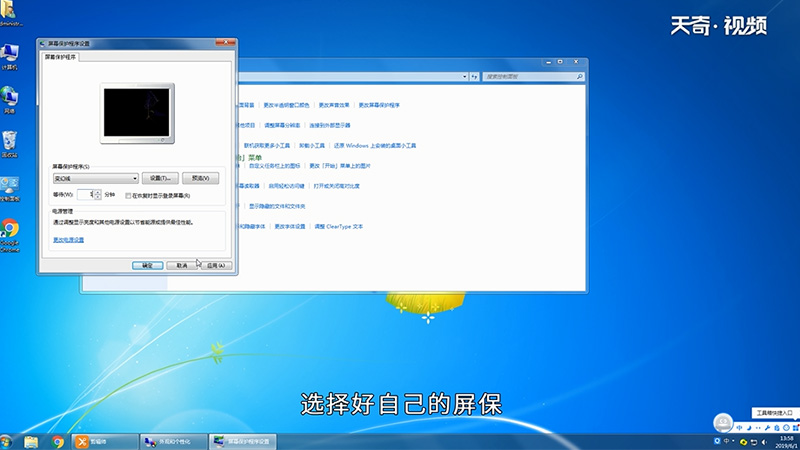Open the Control Panel desktop icon
The height and width of the screenshot is (450, 800).
[x=10, y=189]
